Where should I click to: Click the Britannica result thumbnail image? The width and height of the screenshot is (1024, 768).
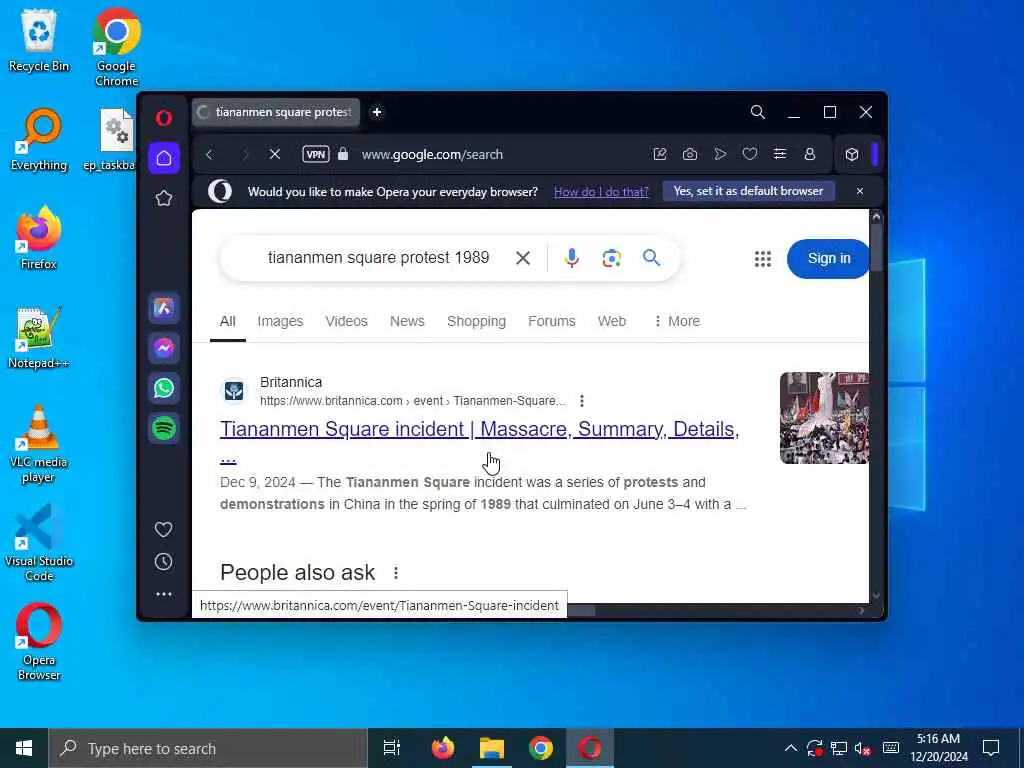824,418
